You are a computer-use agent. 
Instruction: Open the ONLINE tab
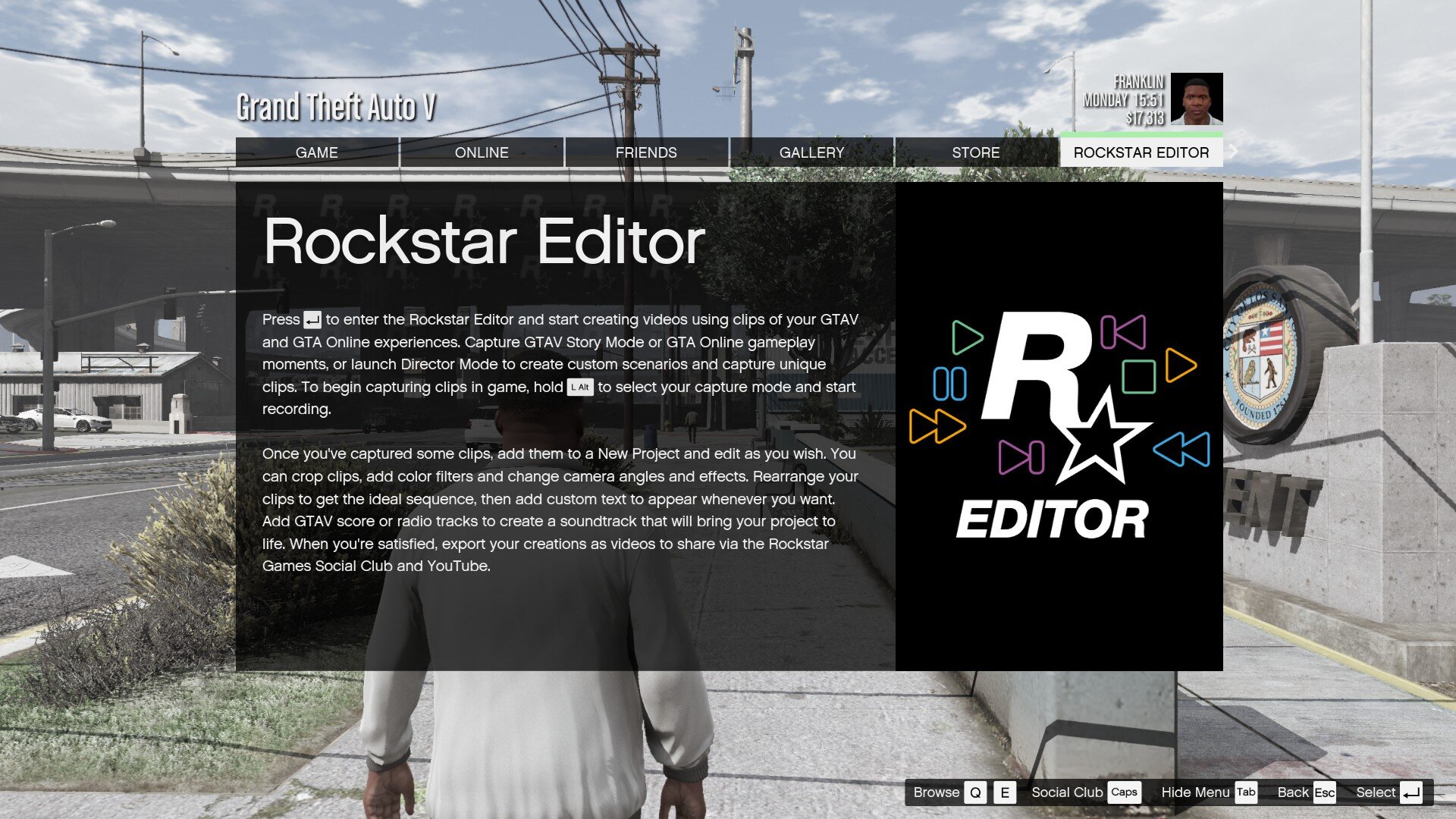482,152
